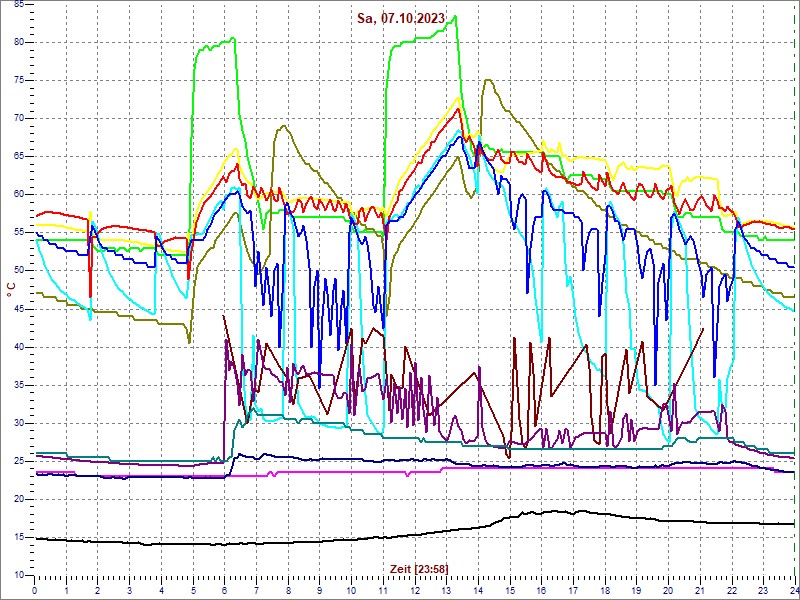Click hour 3 on the time axis

pos(130,590)
